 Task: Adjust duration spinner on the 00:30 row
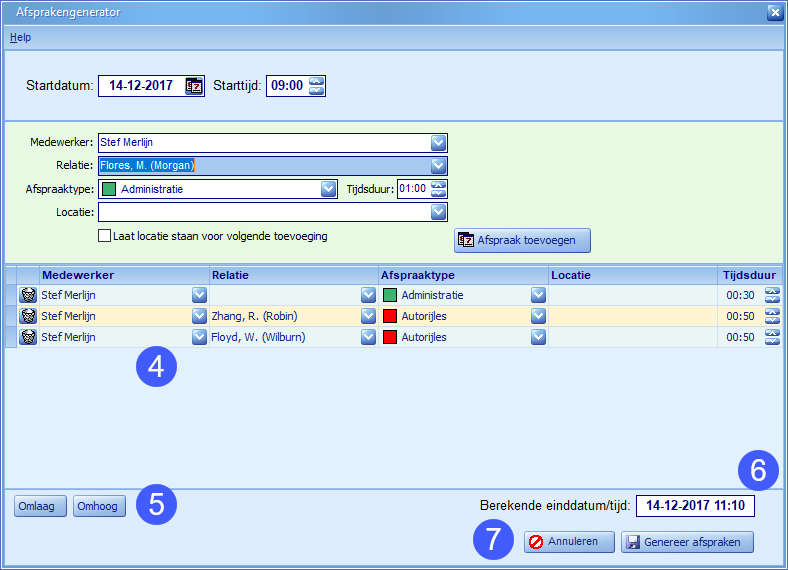pyautogui.click(x=772, y=295)
